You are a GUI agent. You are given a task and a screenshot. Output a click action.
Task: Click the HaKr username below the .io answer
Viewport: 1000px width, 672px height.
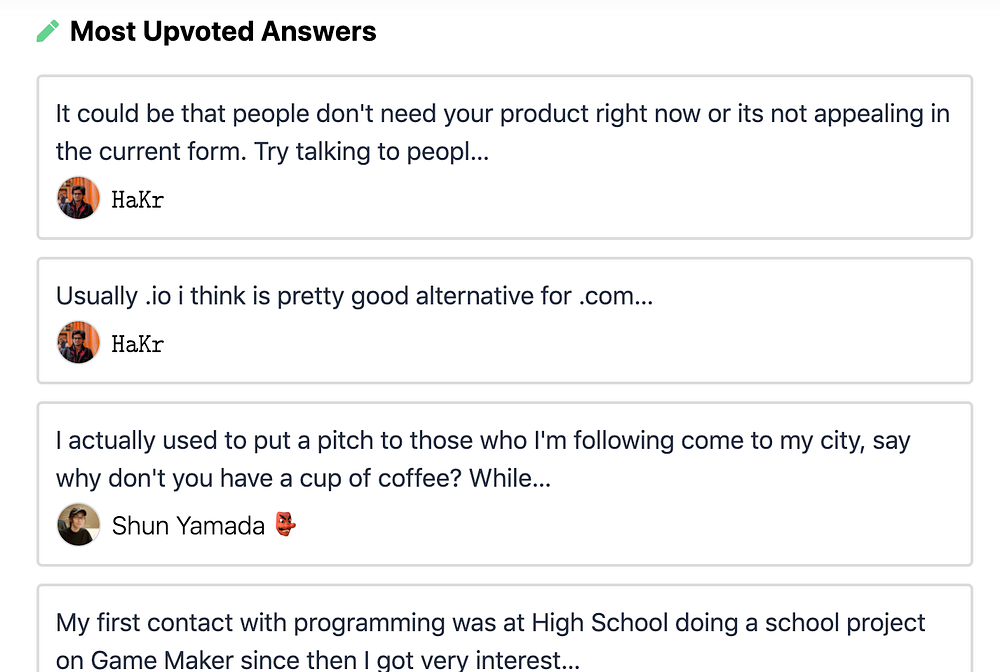click(138, 345)
